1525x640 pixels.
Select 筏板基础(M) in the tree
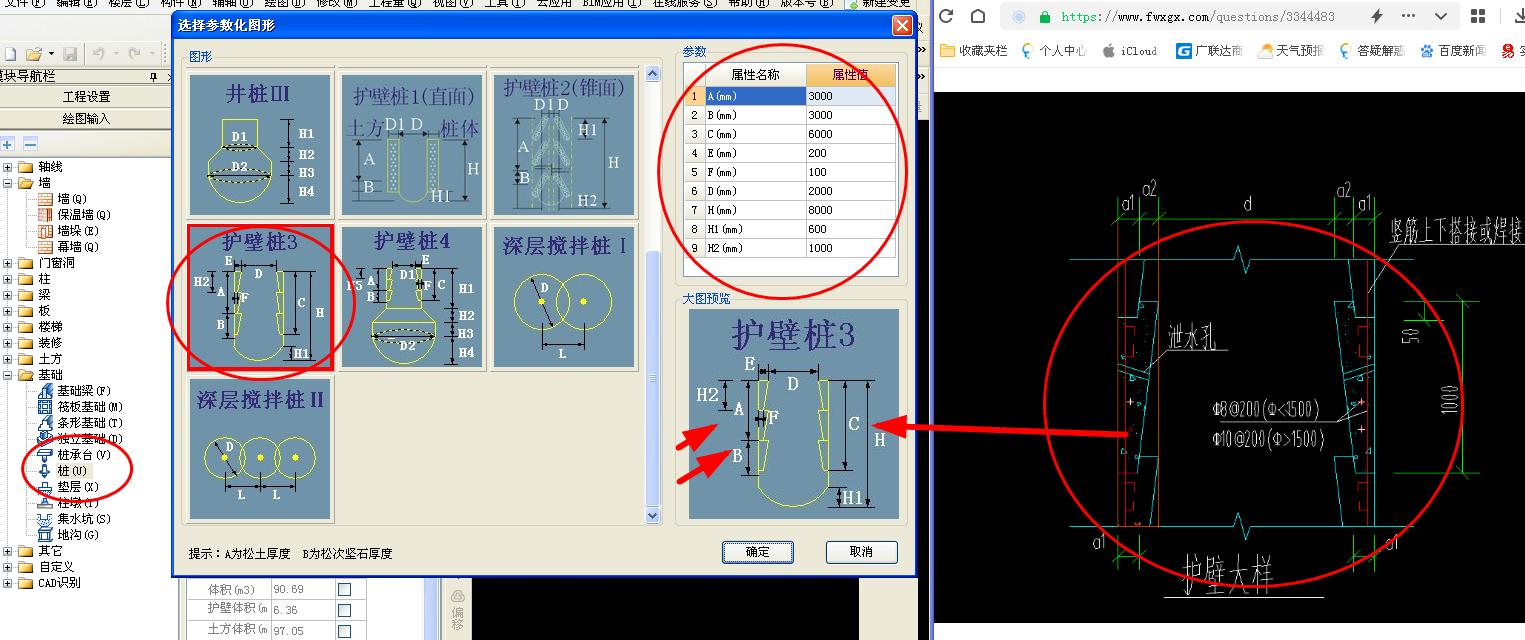pyautogui.click(x=90, y=407)
